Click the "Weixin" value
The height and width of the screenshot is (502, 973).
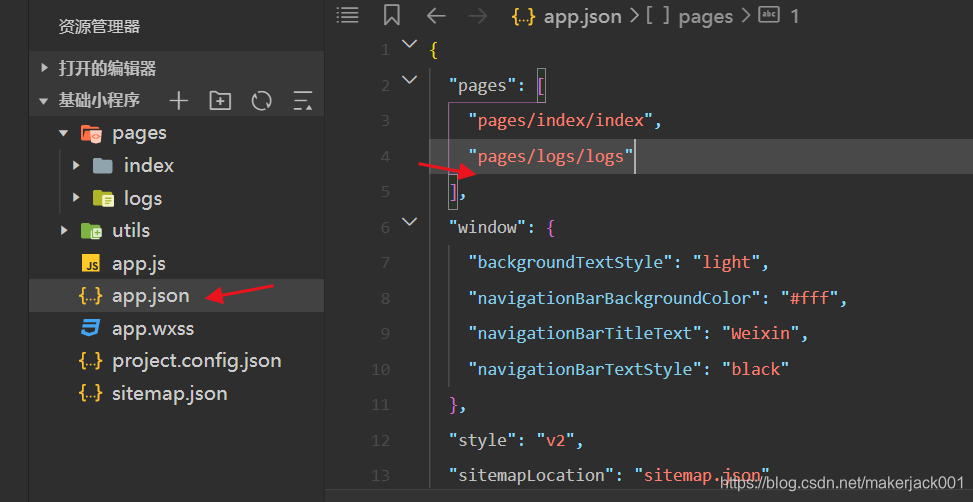pos(761,334)
